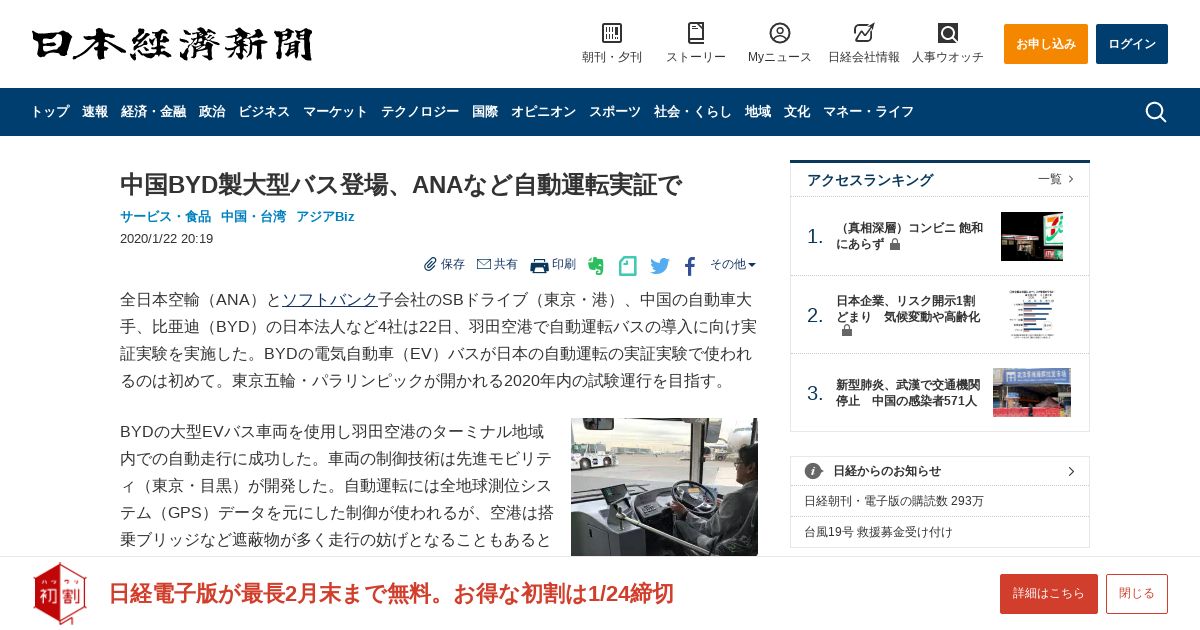The width and height of the screenshot is (1200, 630).
Task: Select マーケット navigation item
Action: 335,112
